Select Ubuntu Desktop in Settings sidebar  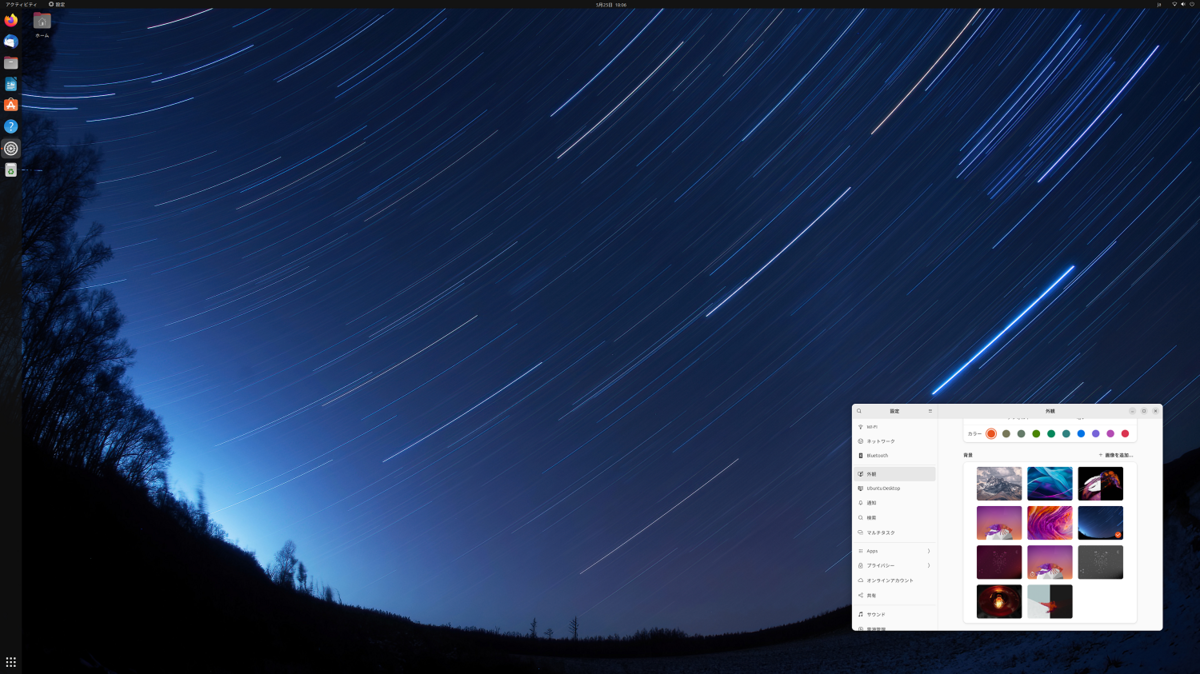coord(895,488)
